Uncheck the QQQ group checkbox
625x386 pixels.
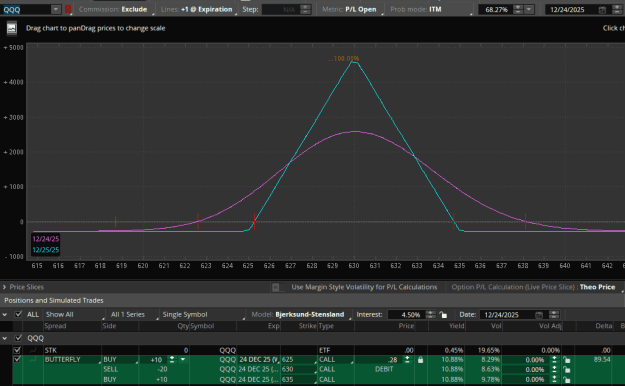[x=18, y=338]
